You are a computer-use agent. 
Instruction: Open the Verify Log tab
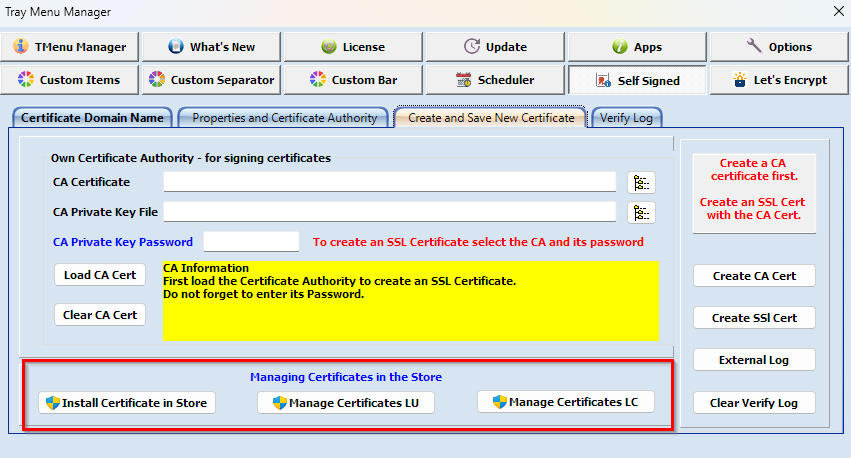pyautogui.click(x=626, y=118)
